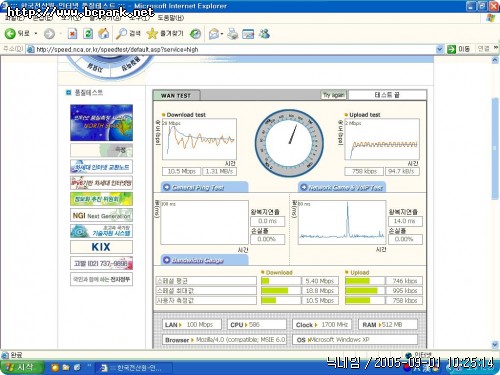
Task: Click the 1.31 MB/s download value
Action: pyautogui.click(x=219, y=171)
